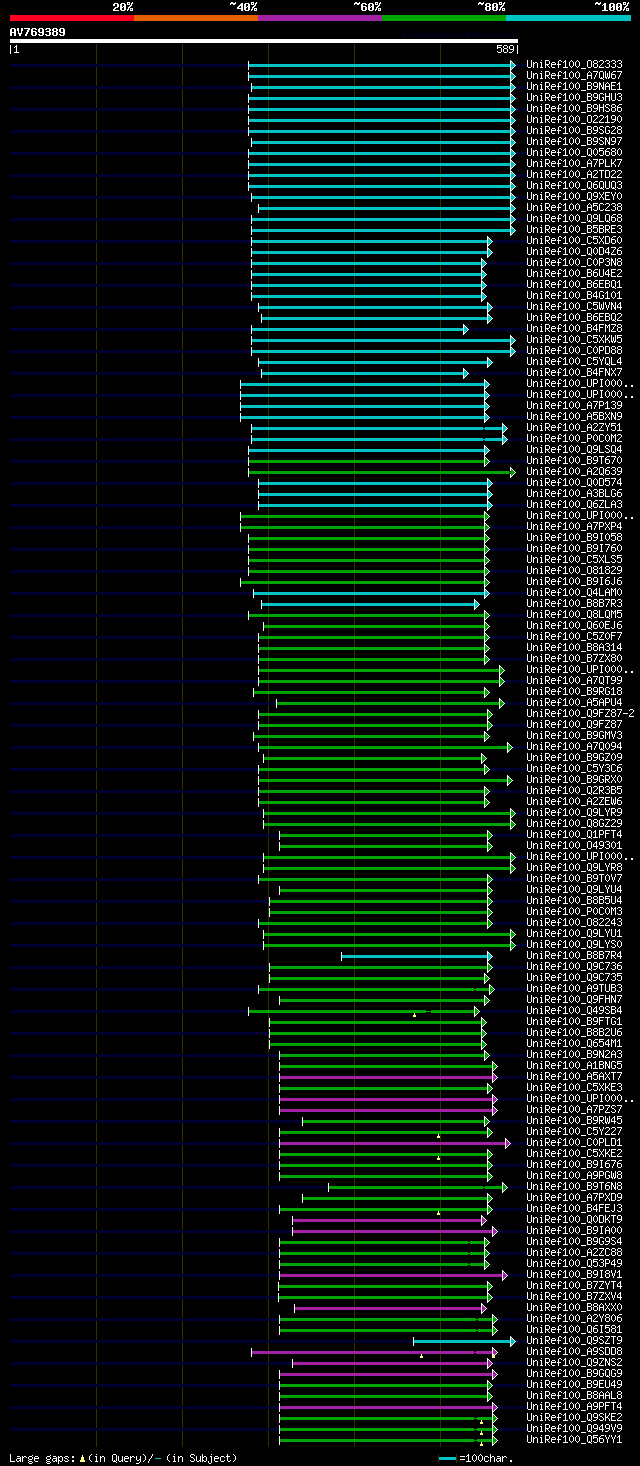Open hit UniRef100_A7PLK7

(574, 164)
